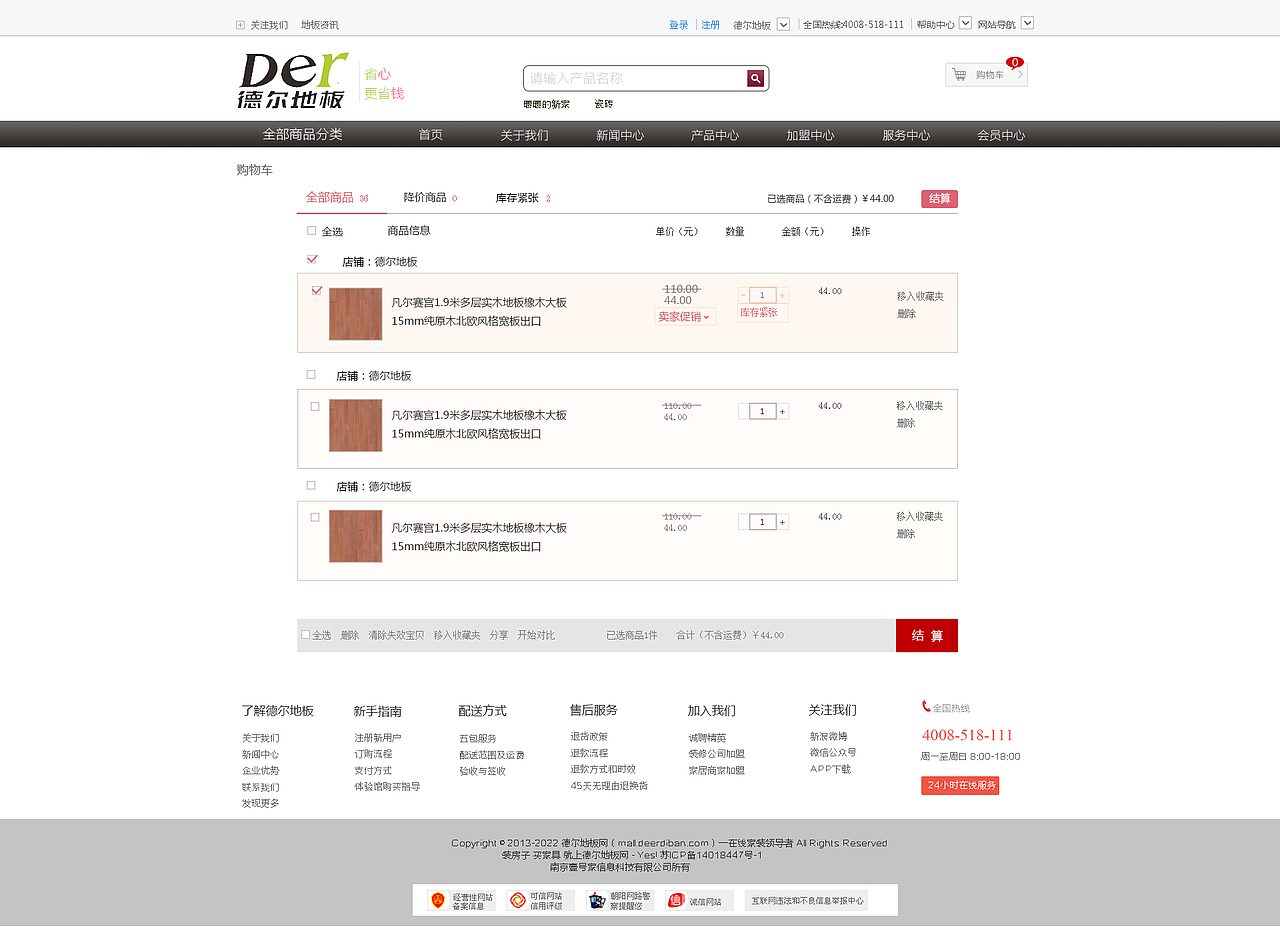Open 加盟中心 in main navigation
This screenshot has width=1280, height=927.
(x=810, y=135)
